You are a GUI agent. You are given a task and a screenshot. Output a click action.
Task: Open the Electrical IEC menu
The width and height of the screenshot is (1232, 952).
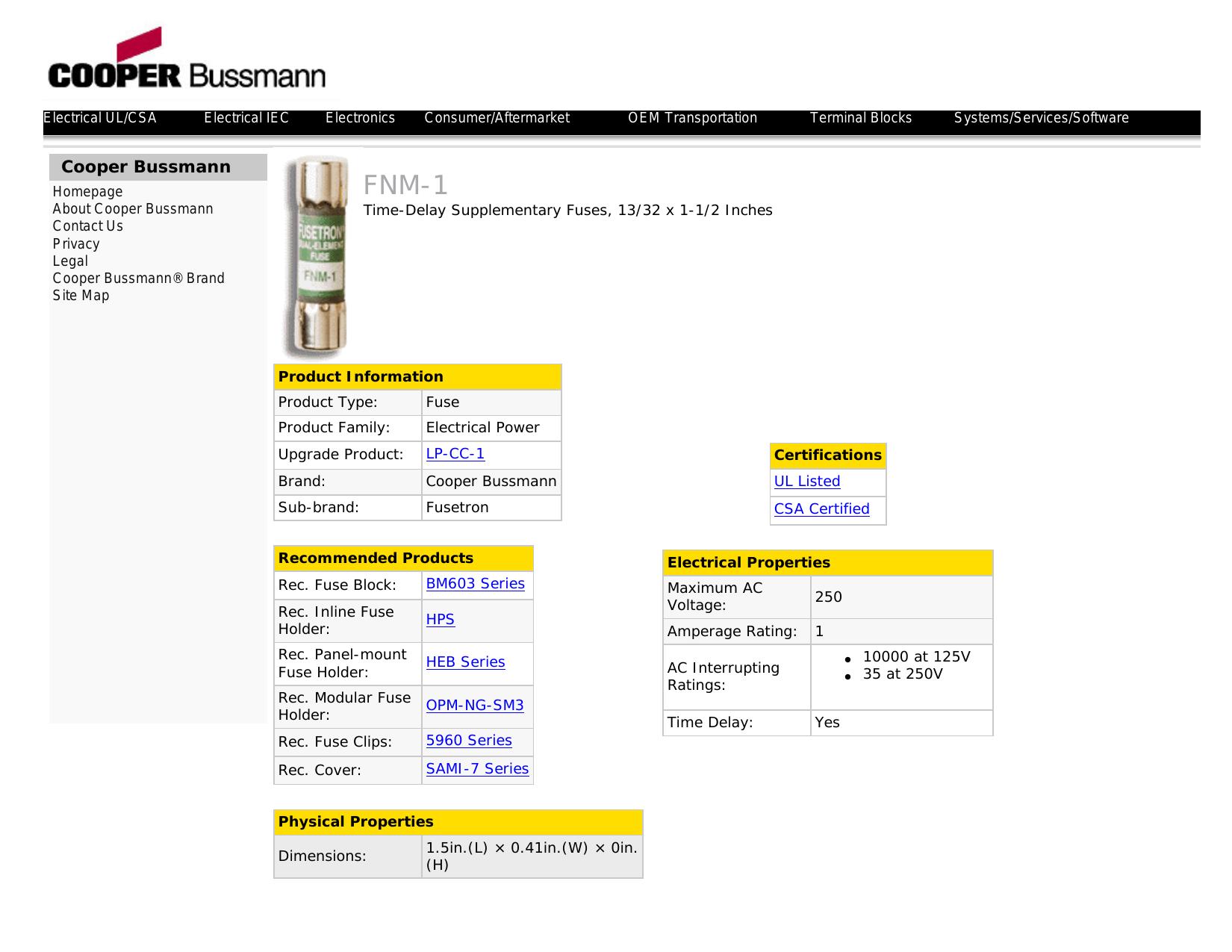click(x=246, y=118)
